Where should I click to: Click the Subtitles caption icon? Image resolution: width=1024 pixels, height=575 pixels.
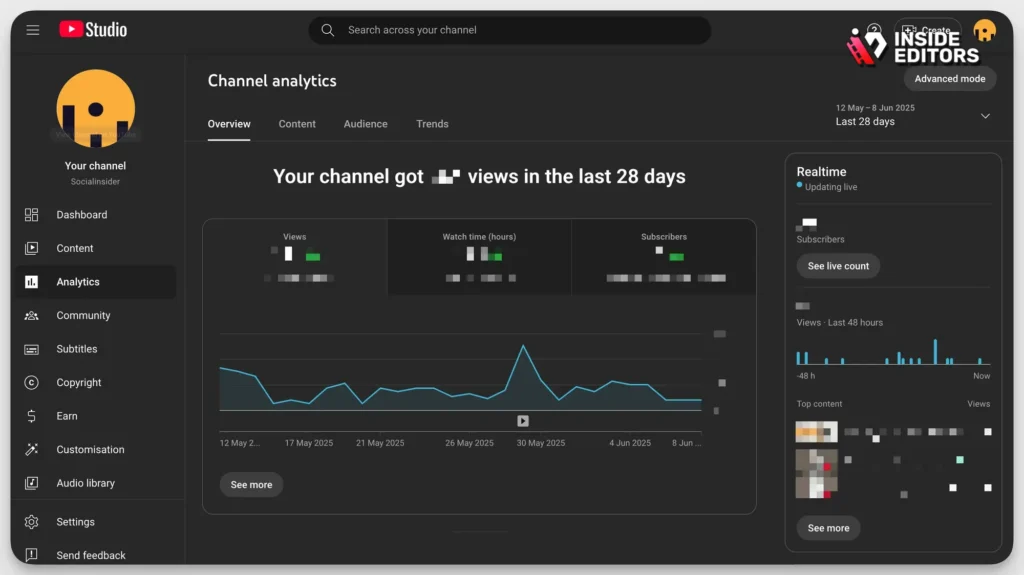click(x=31, y=349)
